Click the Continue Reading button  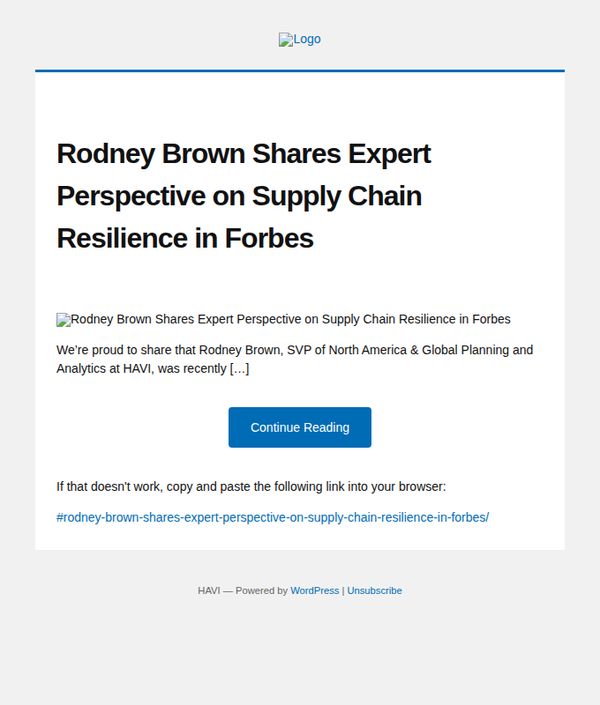300,428
